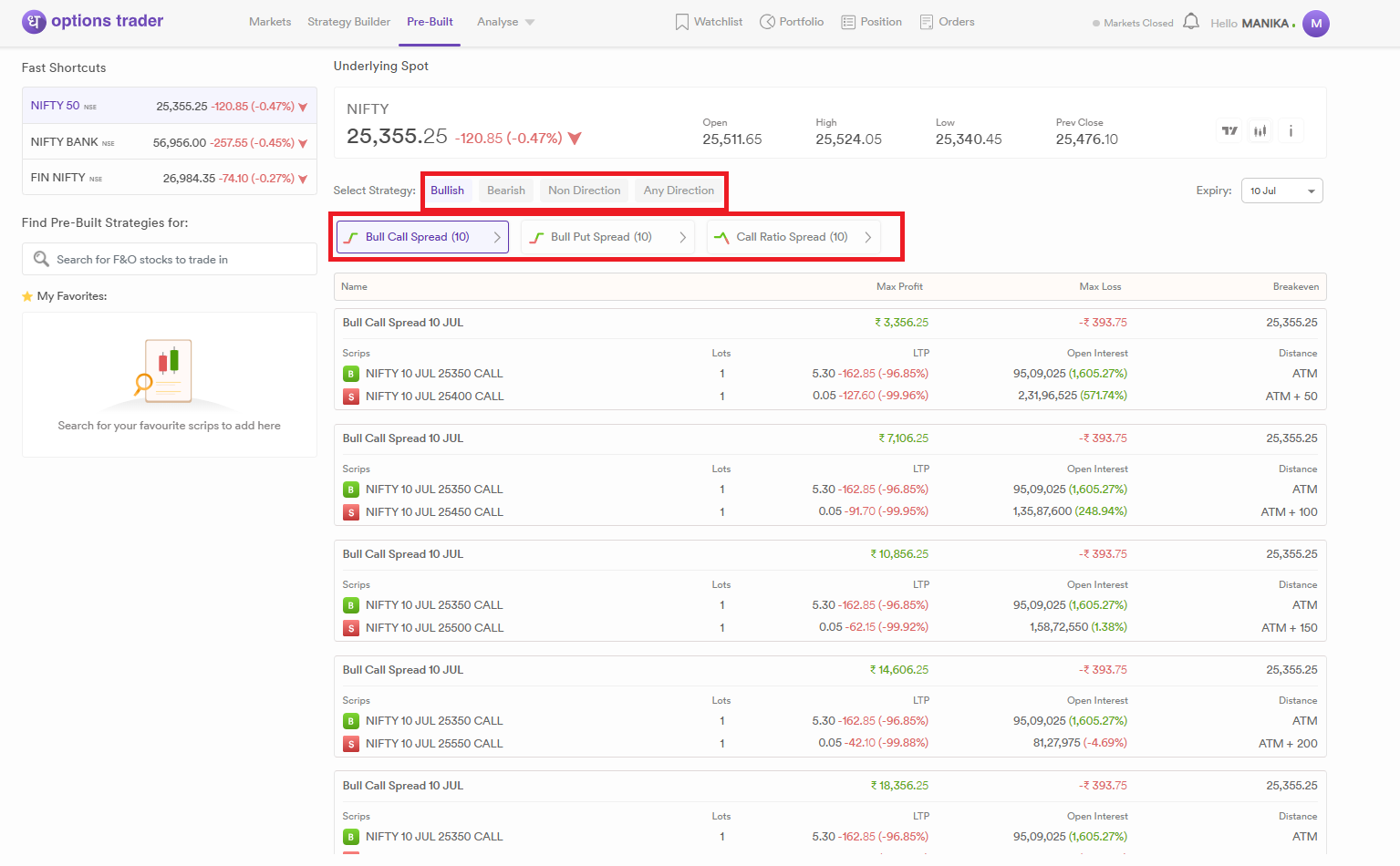Open Bull Call Spread with ₹ 14,606.25 profit
Screen dimensions: 1400x866
pyautogui.click(x=830, y=670)
